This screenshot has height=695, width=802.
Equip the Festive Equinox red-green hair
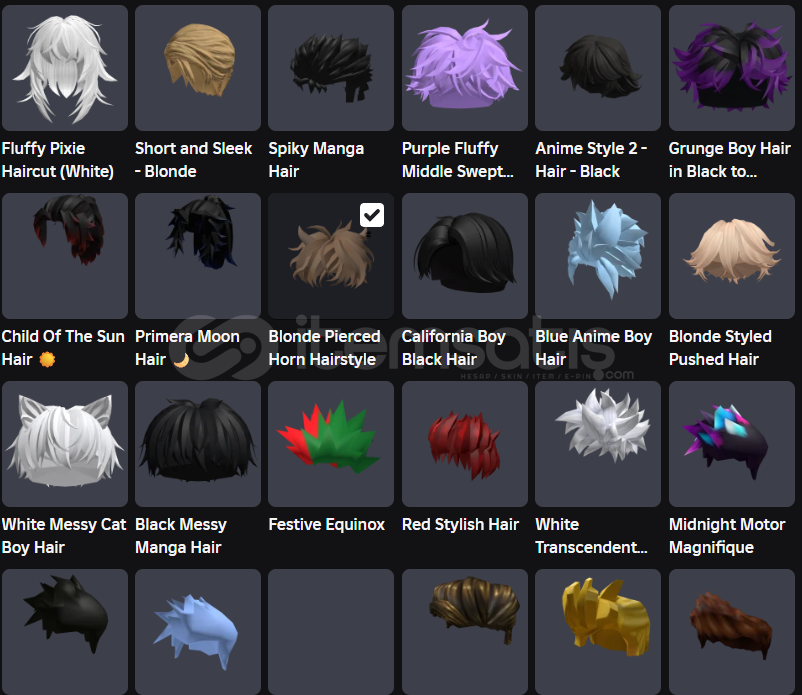(x=331, y=444)
